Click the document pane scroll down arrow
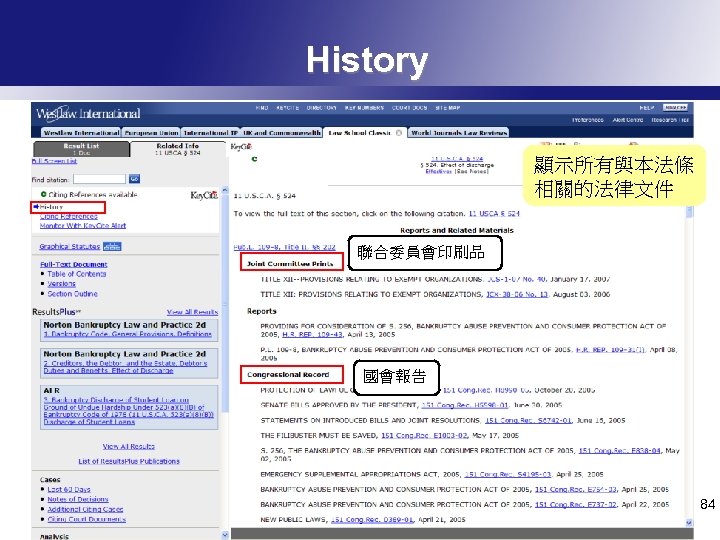720x540 pixels. [x=689, y=523]
